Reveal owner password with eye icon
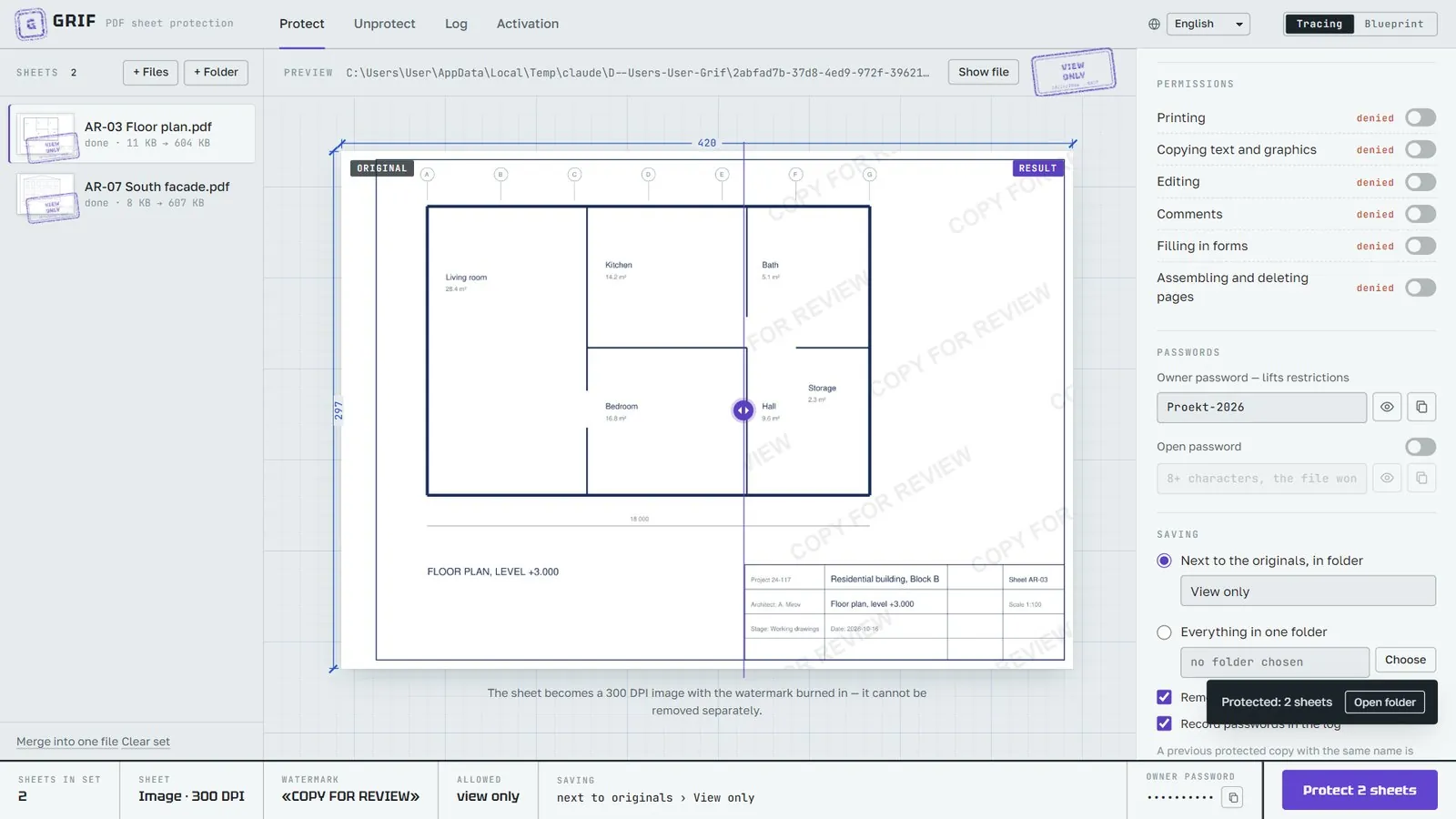1456x819 pixels. coord(1387,407)
